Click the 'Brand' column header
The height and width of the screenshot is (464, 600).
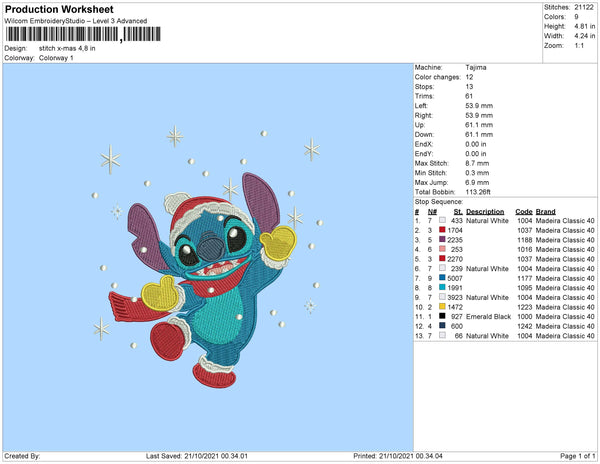pos(546,212)
